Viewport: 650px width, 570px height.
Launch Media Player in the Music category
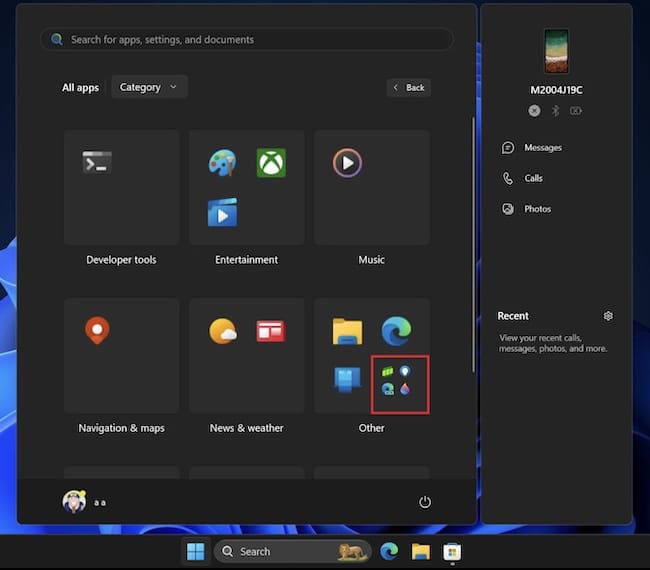pyautogui.click(x=347, y=163)
